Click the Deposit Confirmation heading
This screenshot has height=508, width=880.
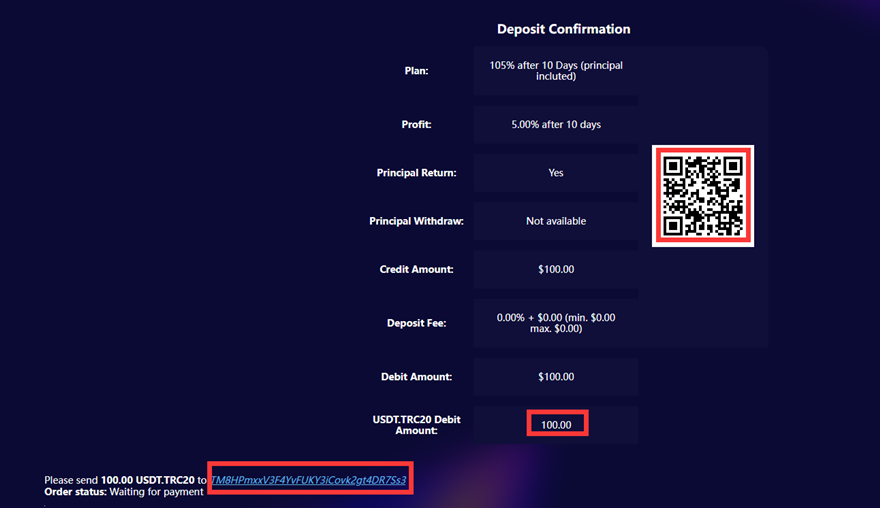click(563, 29)
